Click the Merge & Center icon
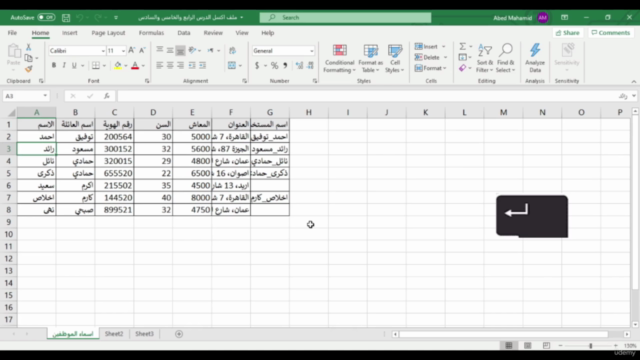This screenshot has width=640, height=360. pyautogui.click(x=232, y=65)
